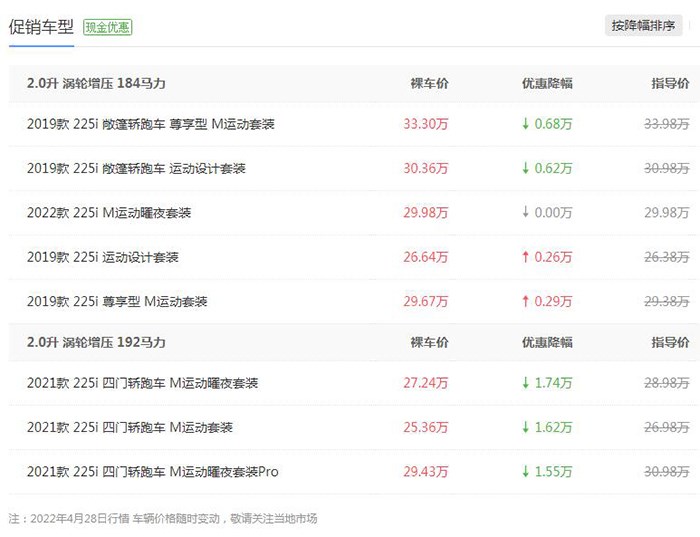The image size is (700, 537).
Task: Open 2021款 225i 四门轿跑车 M运动曜夜套装 non-Pro
Action: (x=142, y=383)
